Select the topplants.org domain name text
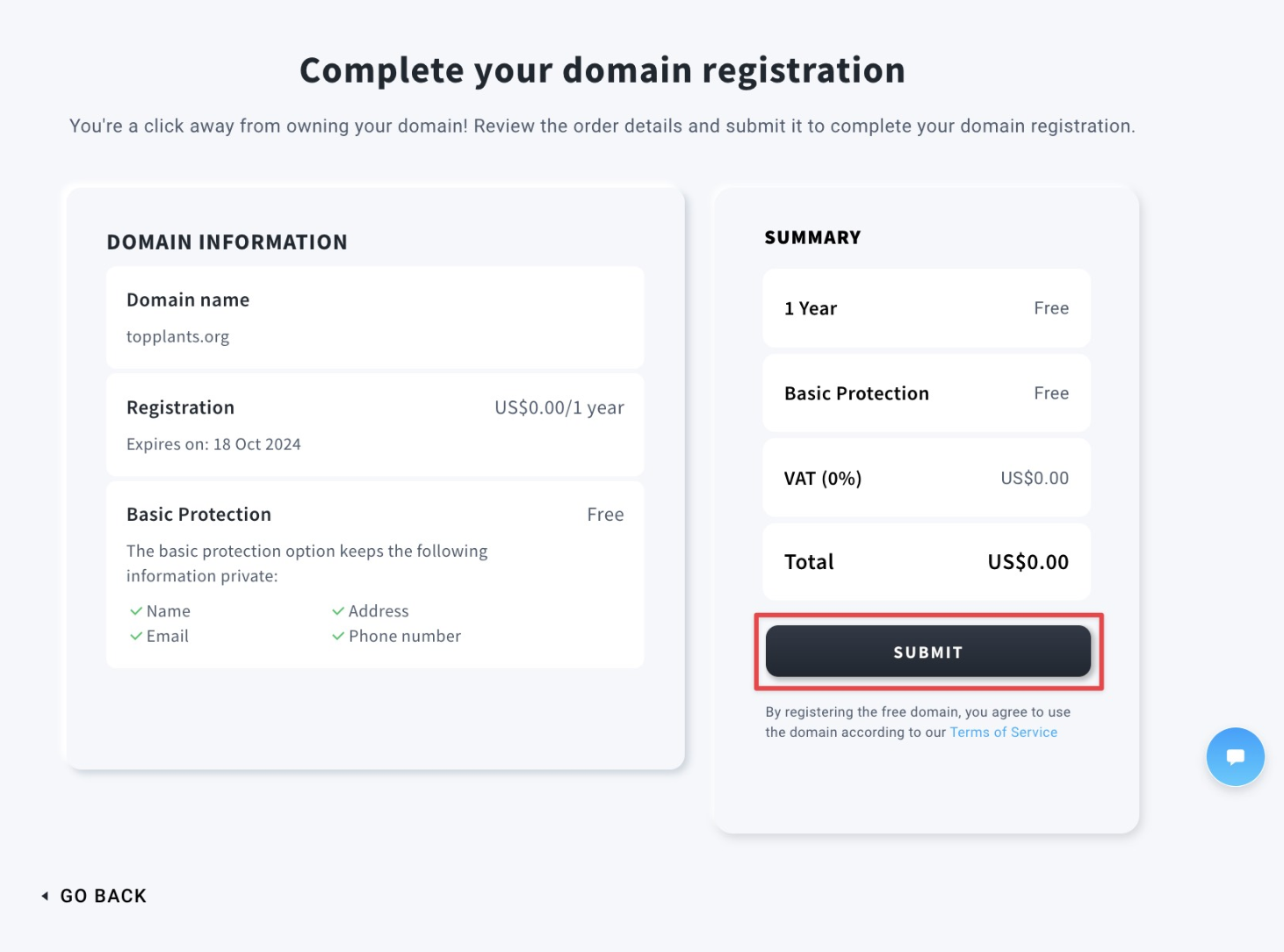 (x=177, y=336)
